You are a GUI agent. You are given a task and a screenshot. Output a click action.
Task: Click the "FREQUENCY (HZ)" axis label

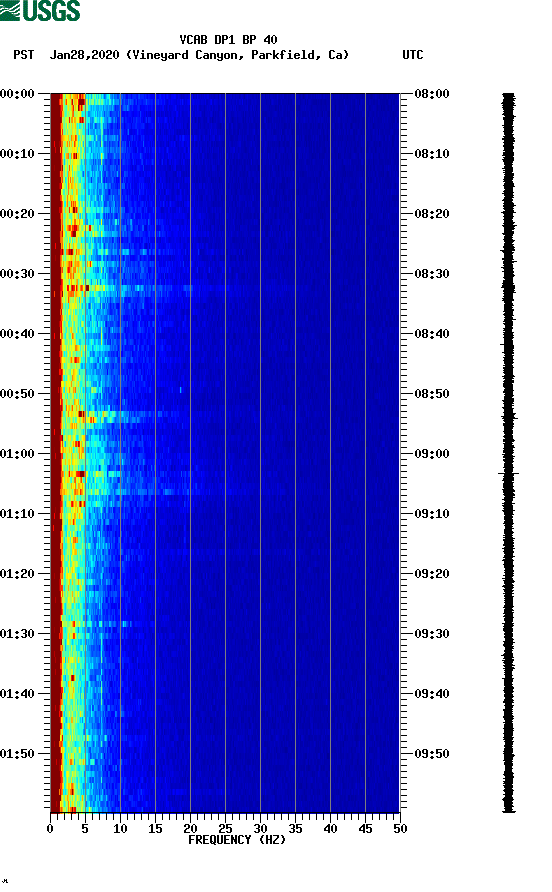237,840
